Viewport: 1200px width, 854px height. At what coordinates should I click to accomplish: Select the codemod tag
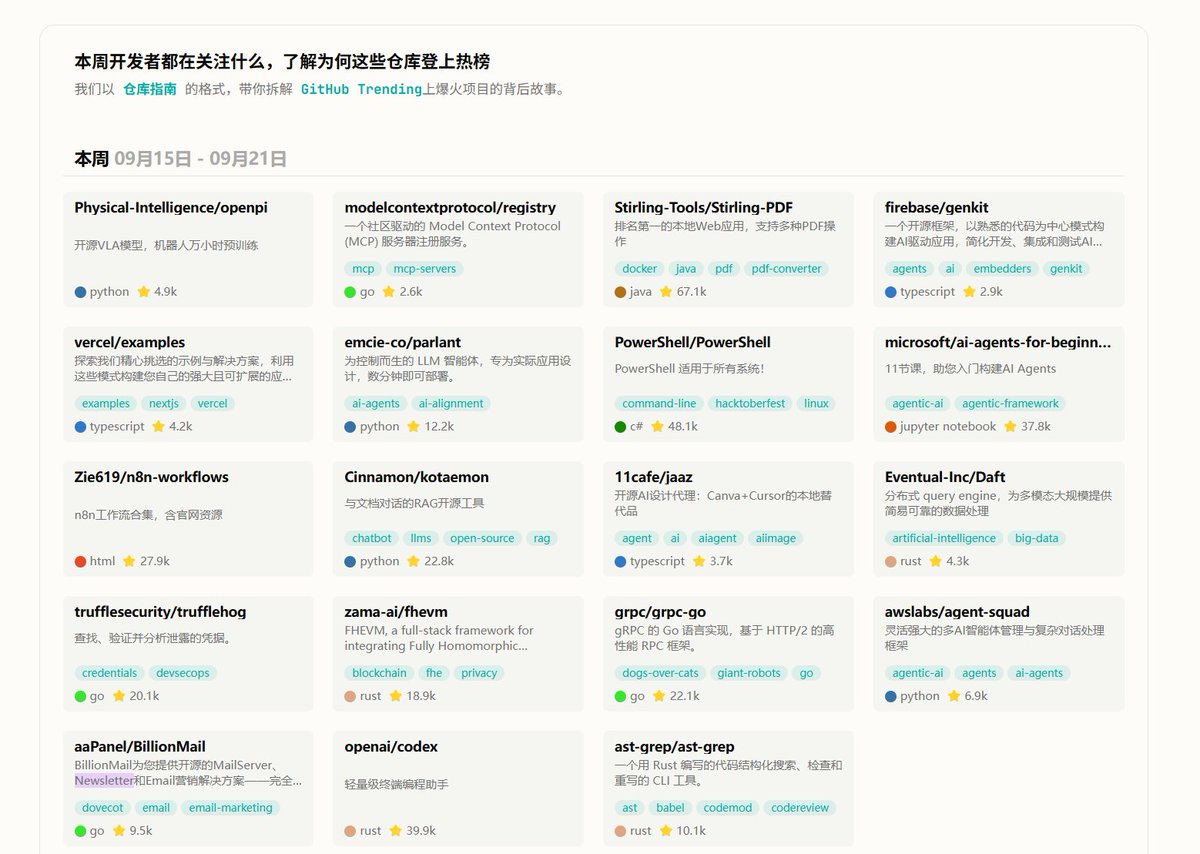tap(727, 808)
